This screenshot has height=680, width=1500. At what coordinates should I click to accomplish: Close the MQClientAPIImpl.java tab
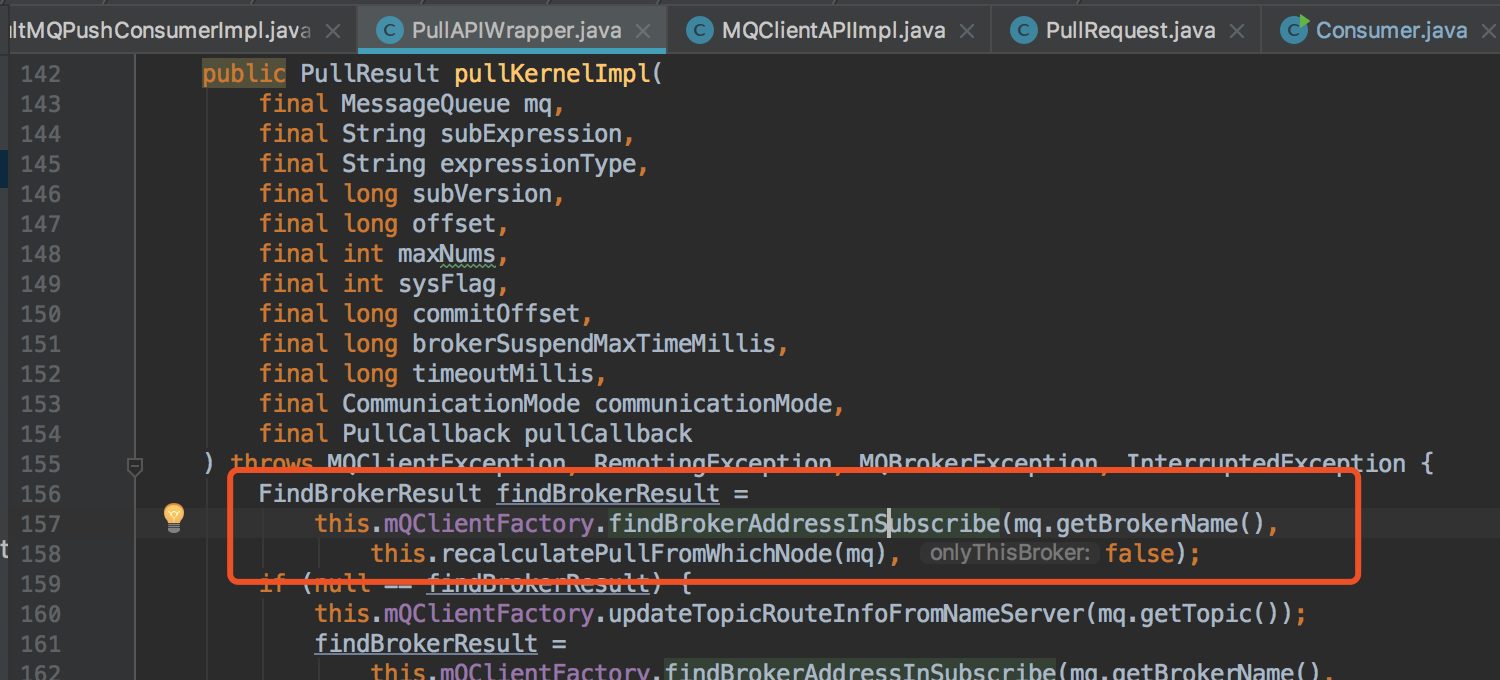coord(967,31)
